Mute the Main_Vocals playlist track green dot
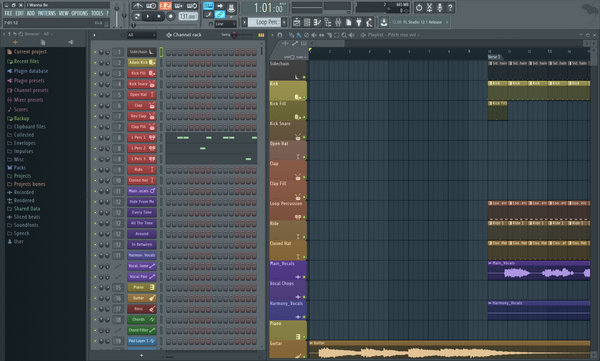 point(304,277)
